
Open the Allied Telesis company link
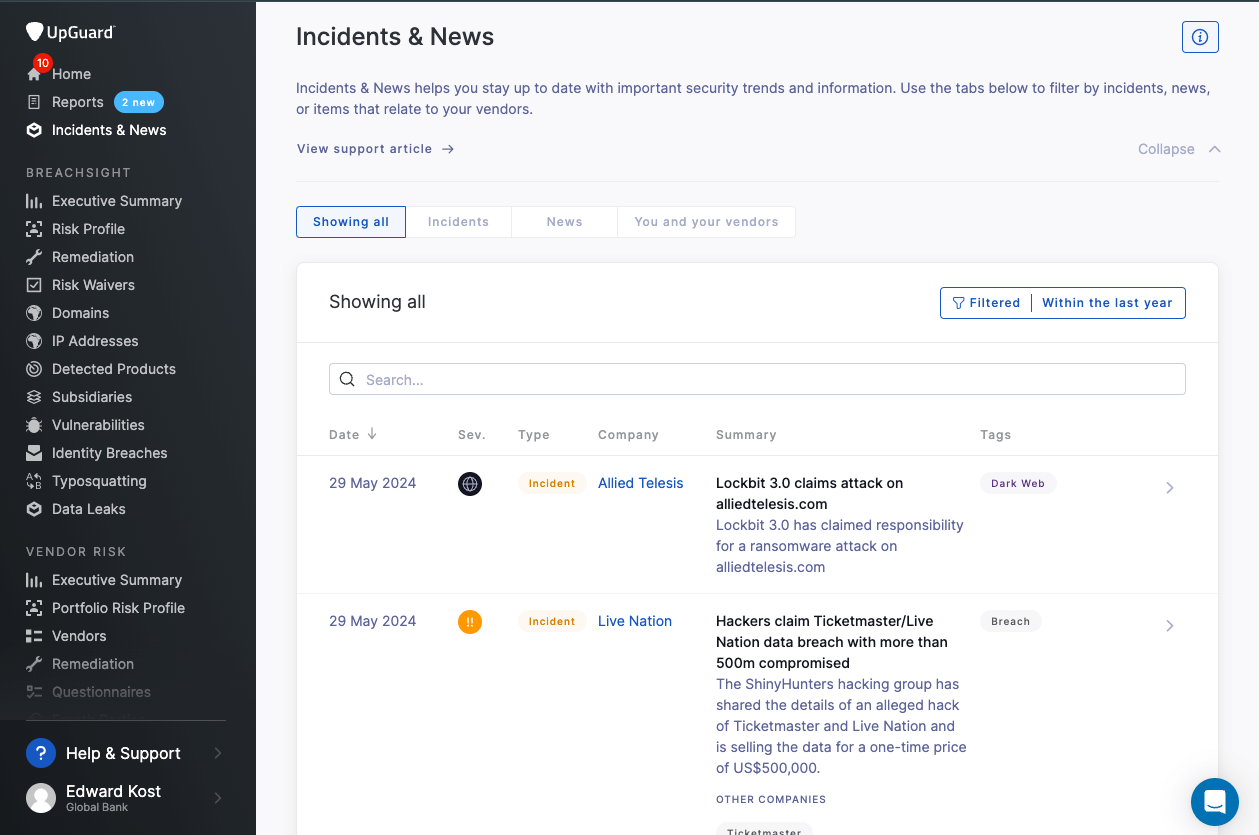[640, 483]
